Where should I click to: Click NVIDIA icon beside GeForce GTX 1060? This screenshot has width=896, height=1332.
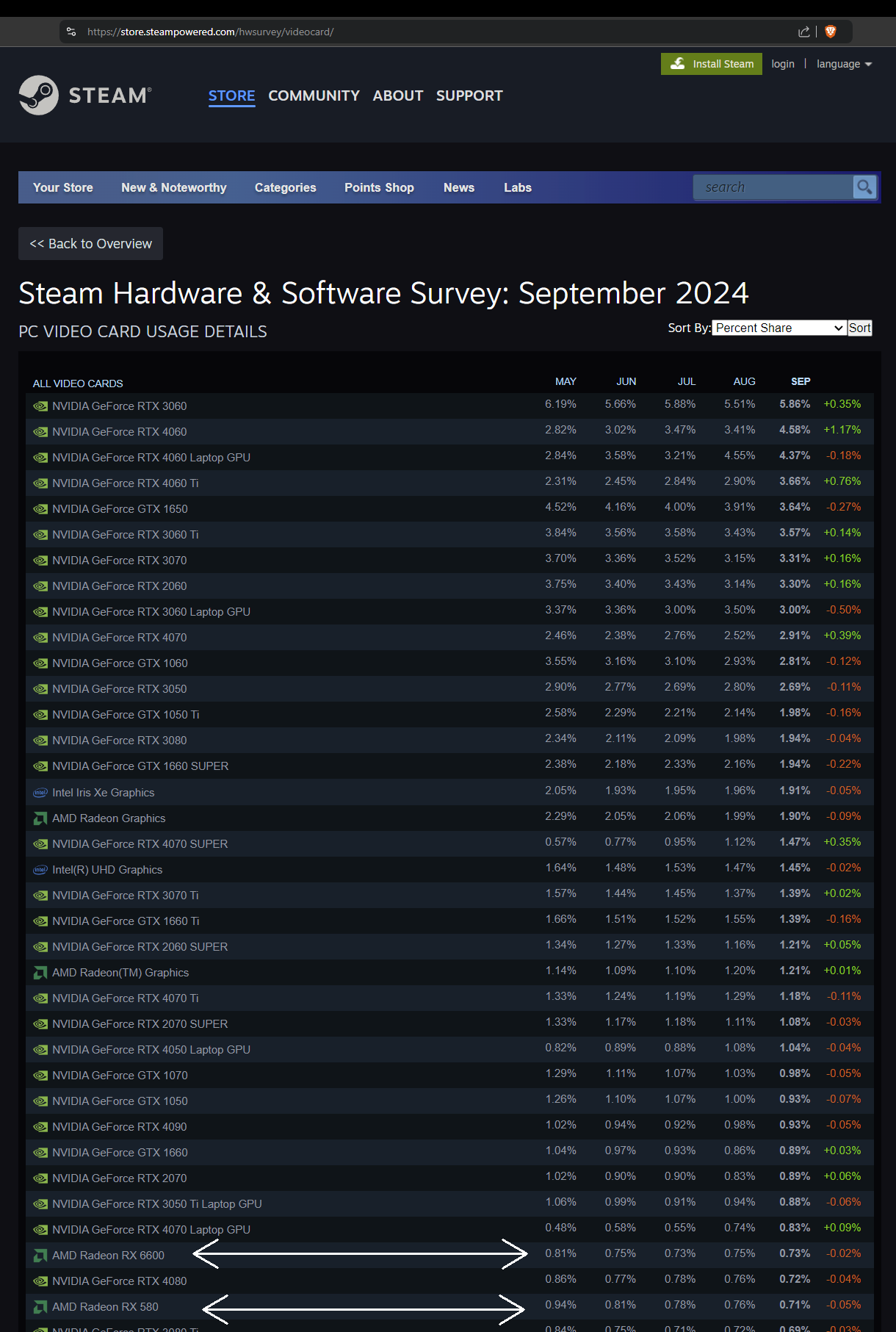point(40,663)
